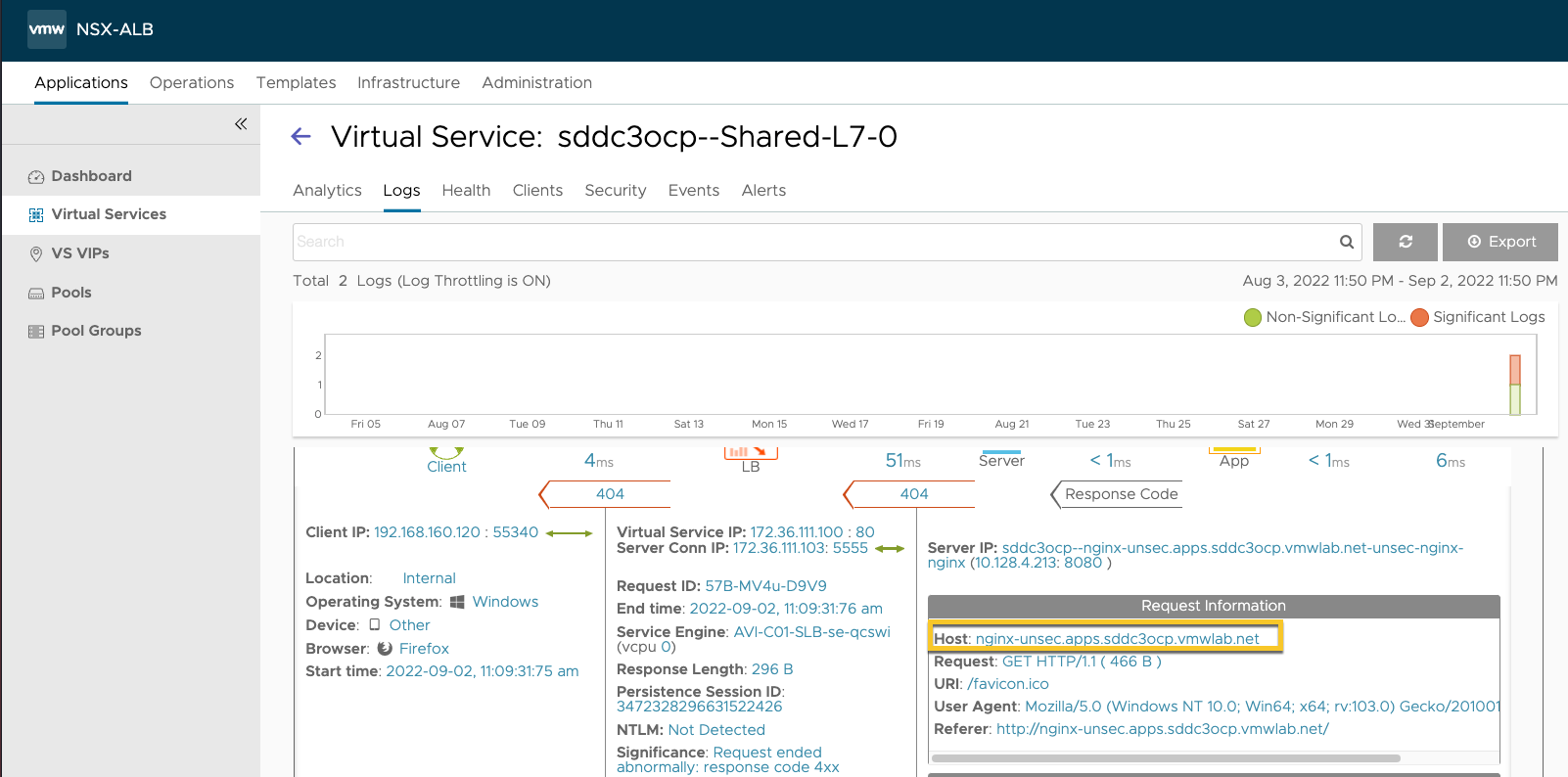Open the Alerts tab
Image resolution: width=1568 pixels, height=777 pixels.
click(763, 190)
